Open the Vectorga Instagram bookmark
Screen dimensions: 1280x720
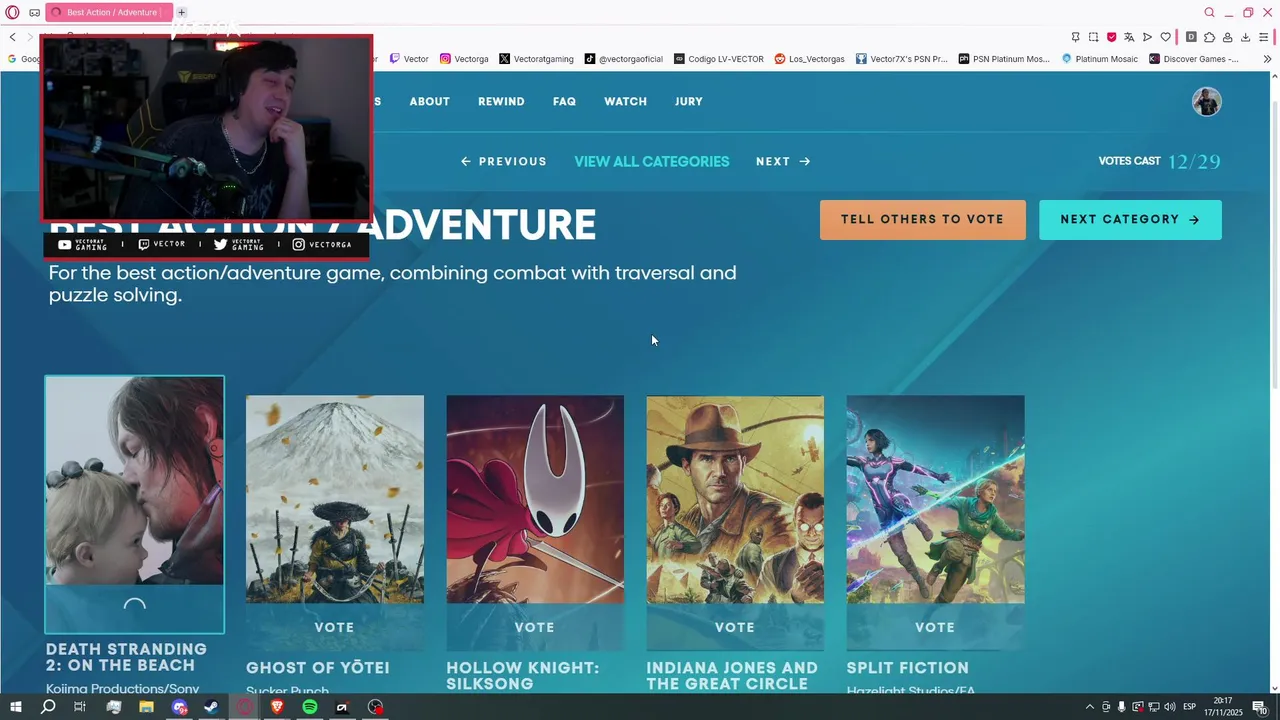click(464, 59)
